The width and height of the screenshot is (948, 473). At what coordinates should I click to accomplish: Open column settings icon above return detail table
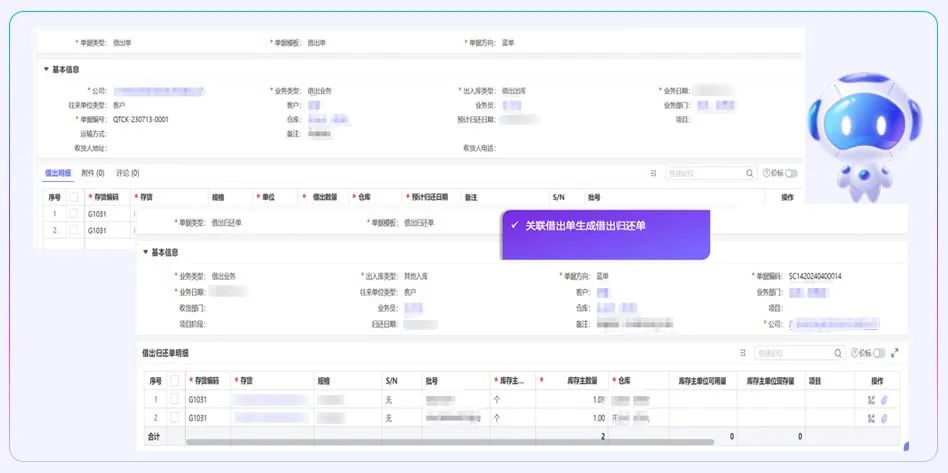(743, 353)
